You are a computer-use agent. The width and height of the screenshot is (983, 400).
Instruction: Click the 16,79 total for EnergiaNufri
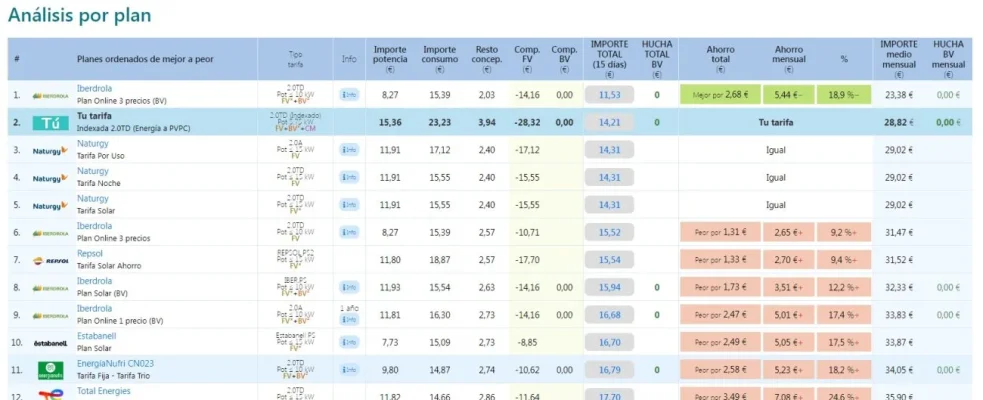[609, 370]
